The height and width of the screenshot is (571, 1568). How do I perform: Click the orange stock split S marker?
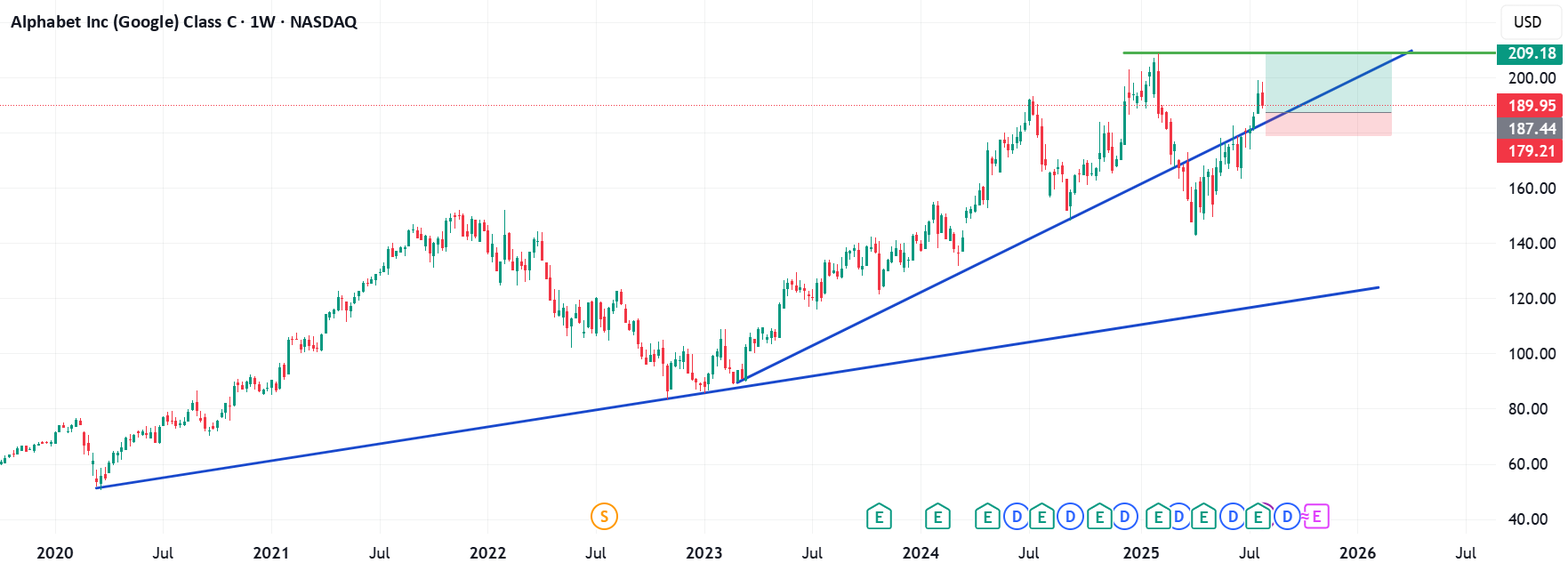[604, 516]
